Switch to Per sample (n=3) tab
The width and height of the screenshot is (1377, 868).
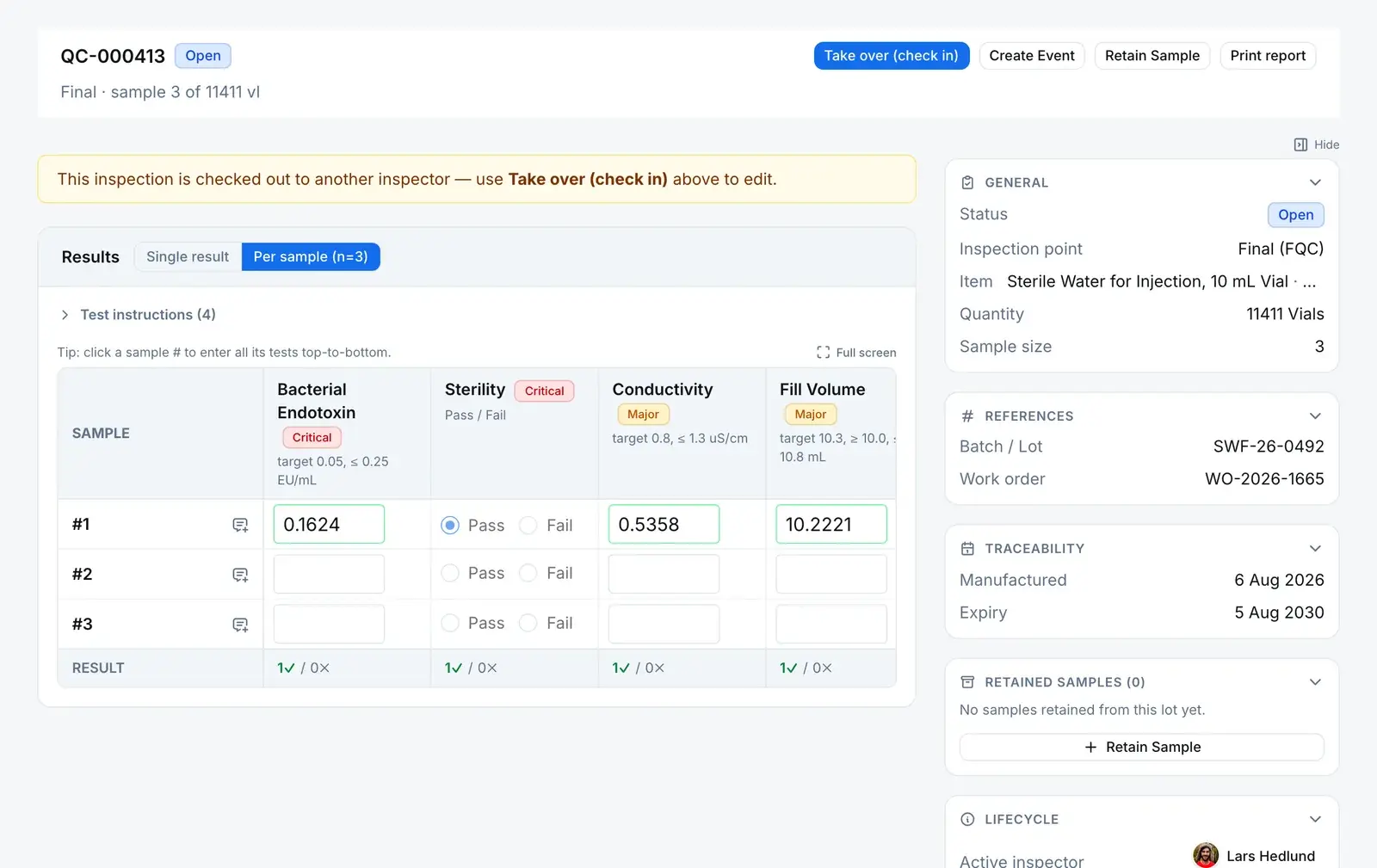coord(311,256)
